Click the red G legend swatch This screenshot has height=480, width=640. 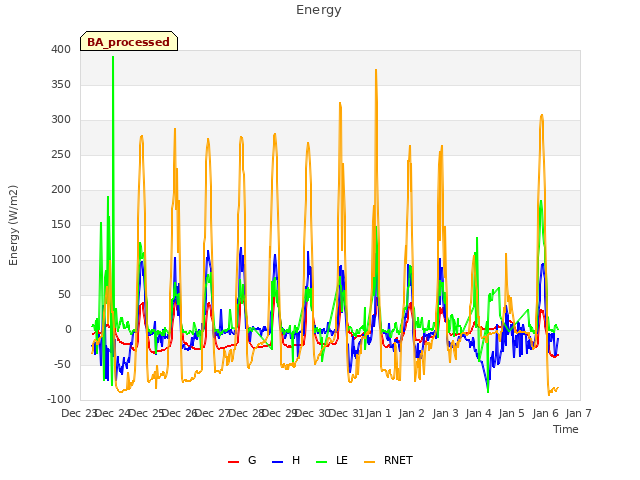pos(233,462)
